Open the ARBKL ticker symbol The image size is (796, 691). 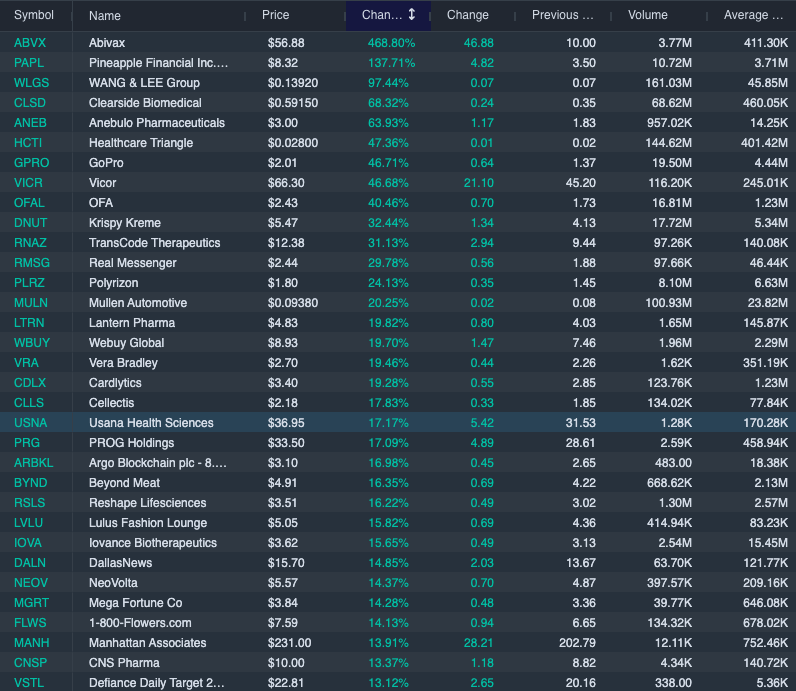34,463
